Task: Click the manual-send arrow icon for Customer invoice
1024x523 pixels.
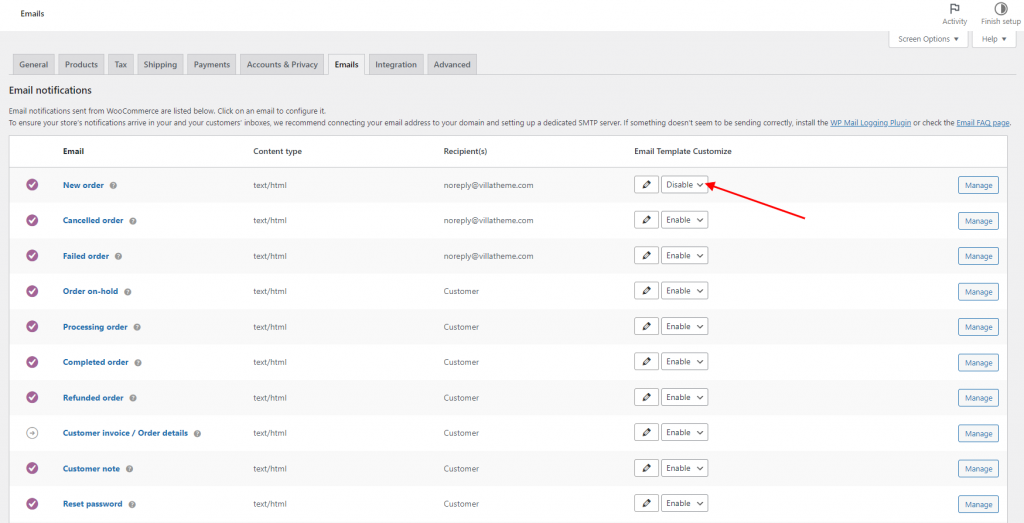Action: click(32, 433)
